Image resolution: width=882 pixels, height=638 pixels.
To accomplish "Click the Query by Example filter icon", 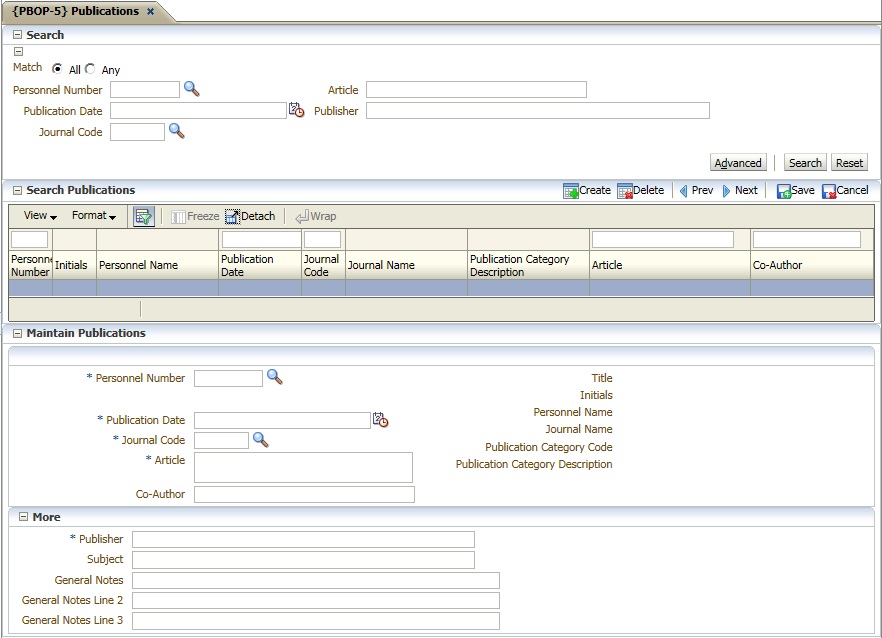I will coord(143,216).
